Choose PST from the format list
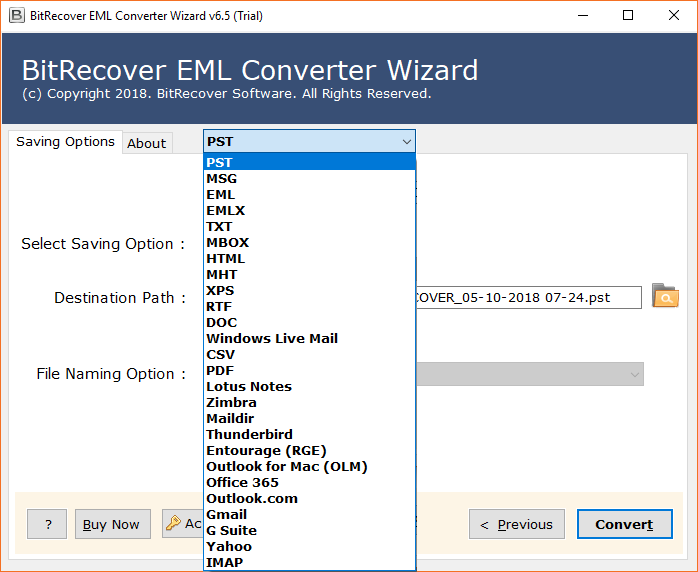The height and width of the screenshot is (572, 698). click(x=309, y=162)
